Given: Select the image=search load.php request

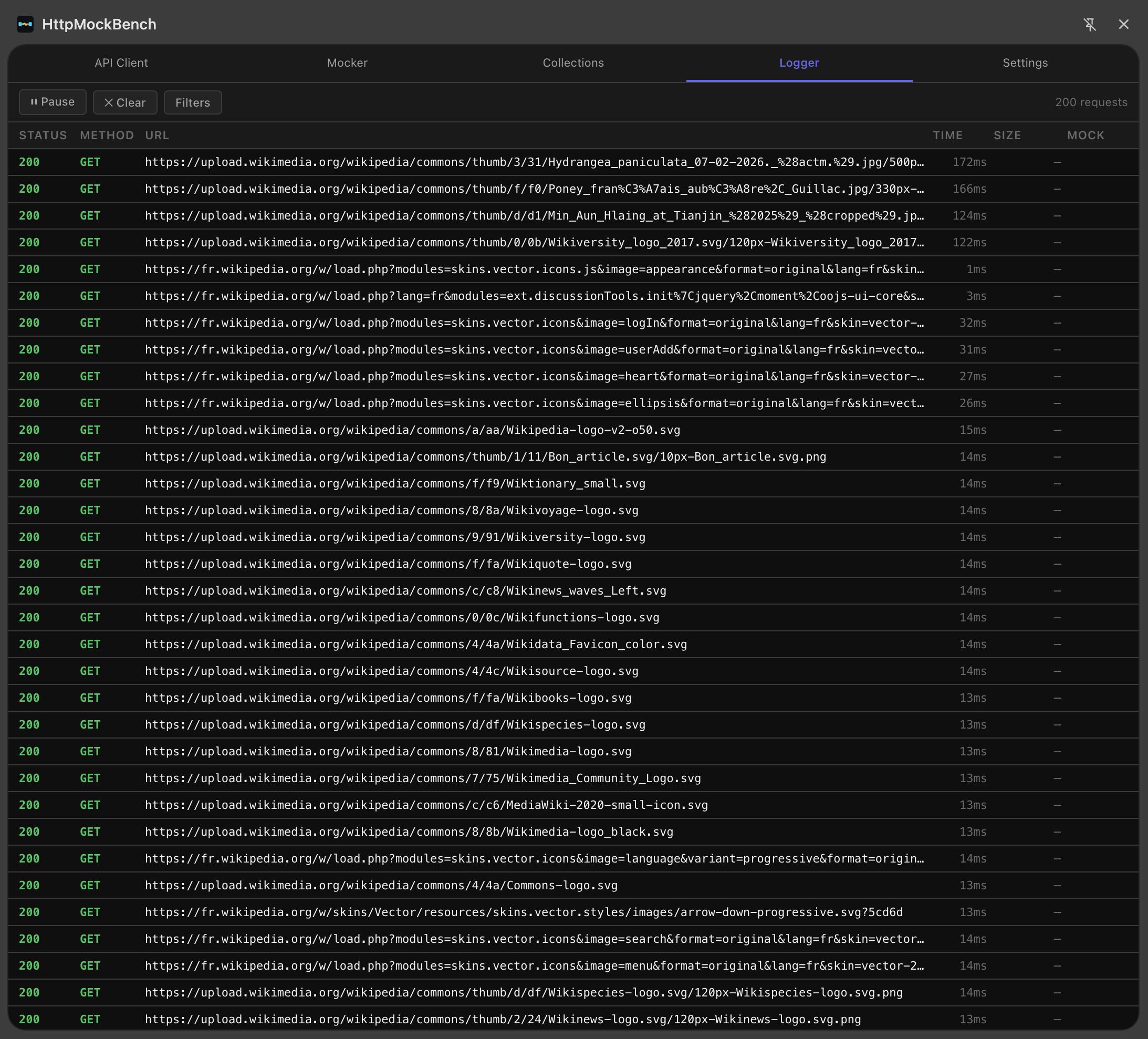Looking at the screenshot, I should click(573, 939).
